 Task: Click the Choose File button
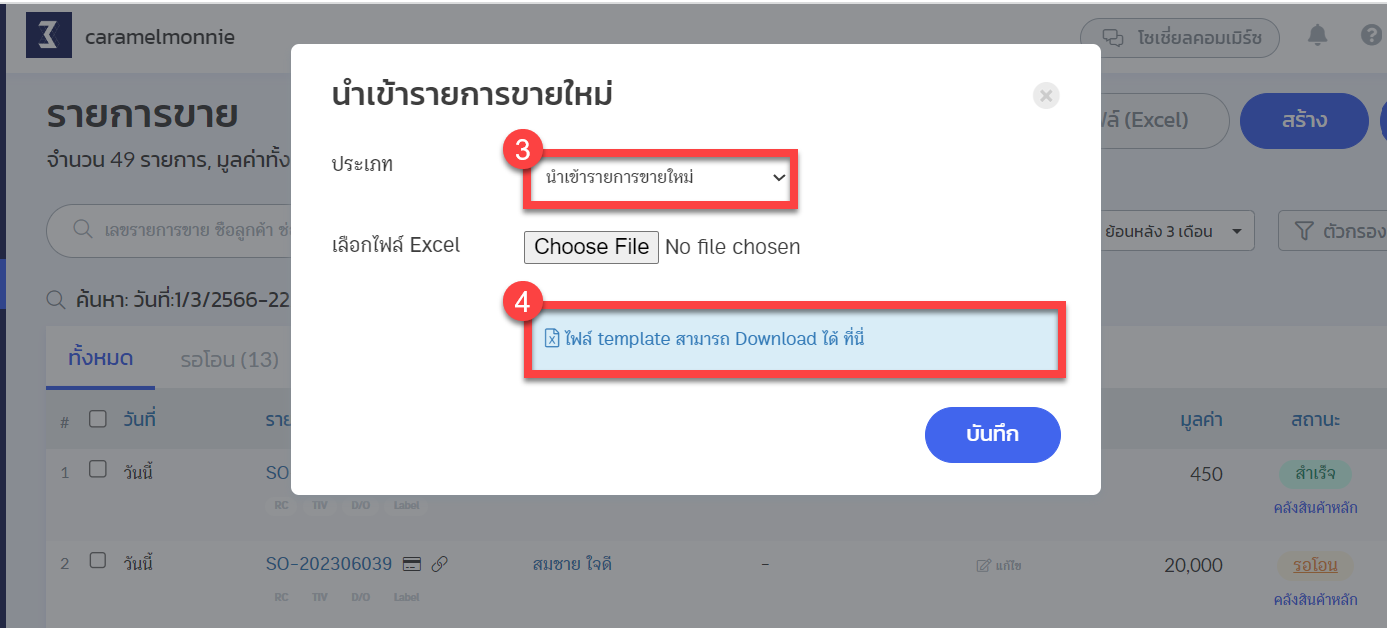tap(592, 247)
